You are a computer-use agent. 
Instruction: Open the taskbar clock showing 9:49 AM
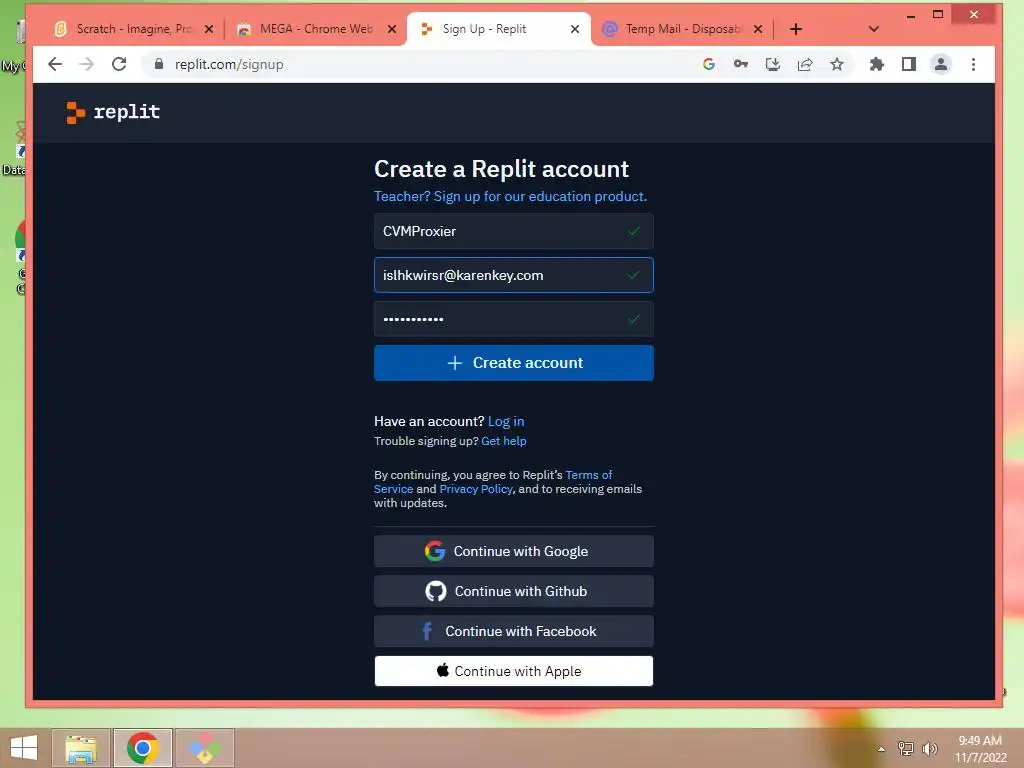[980, 749]
